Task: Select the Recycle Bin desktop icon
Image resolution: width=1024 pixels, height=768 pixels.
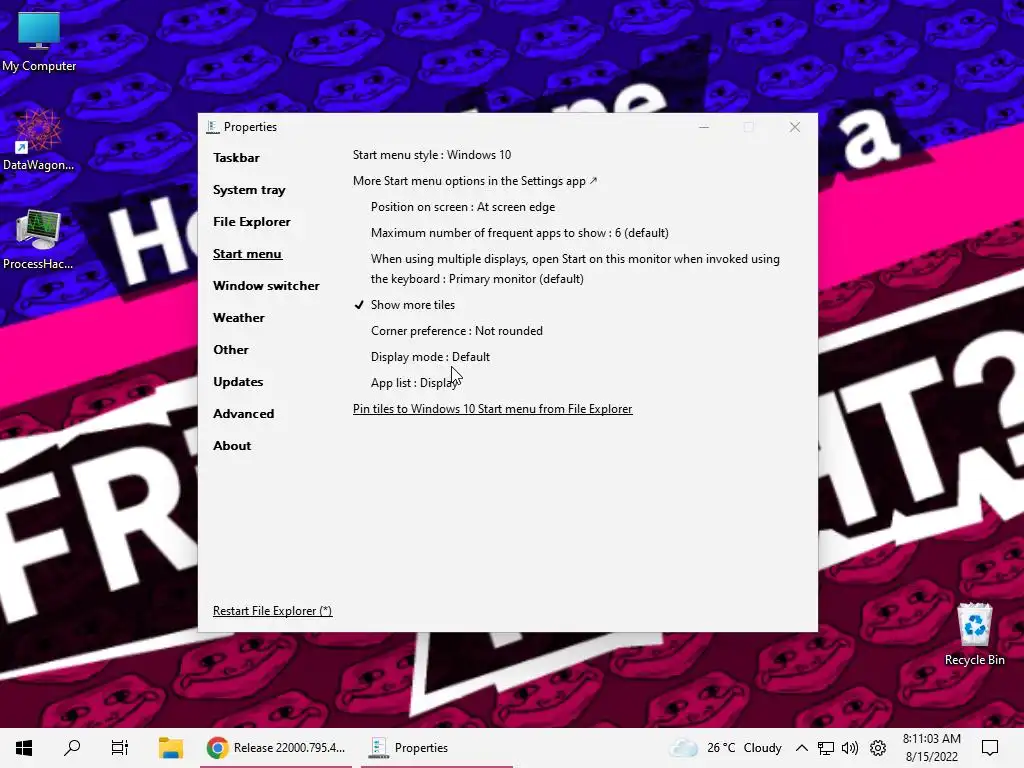Action: point(974,634)
